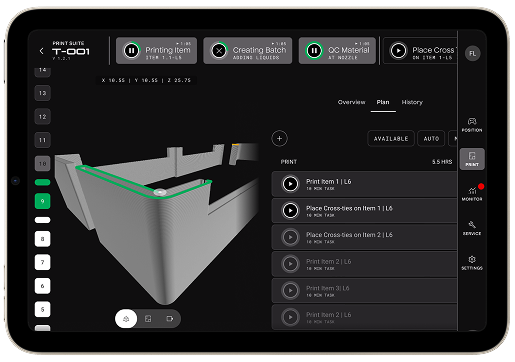515x362 pixels.
Task: Open the Monitor section in sidebar
Action: point(472,193)
